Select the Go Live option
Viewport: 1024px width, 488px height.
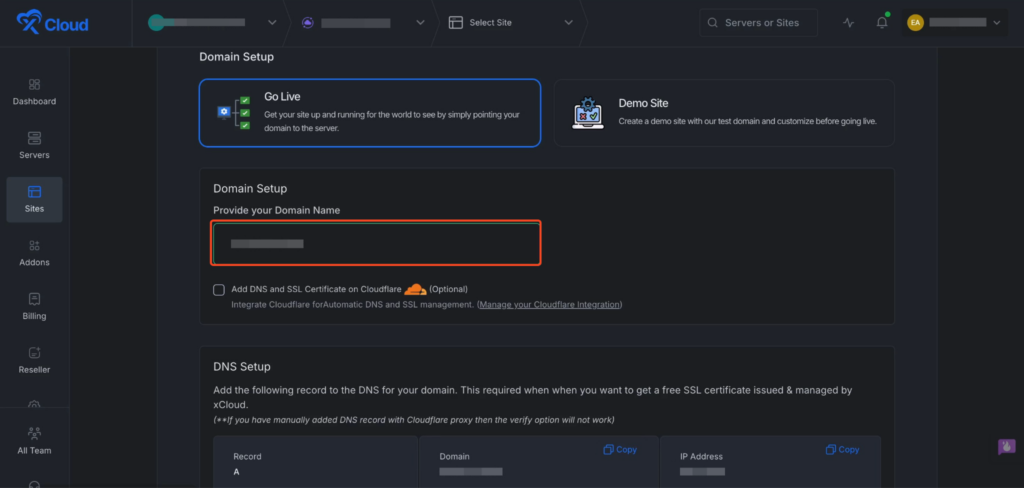point(369,113)
